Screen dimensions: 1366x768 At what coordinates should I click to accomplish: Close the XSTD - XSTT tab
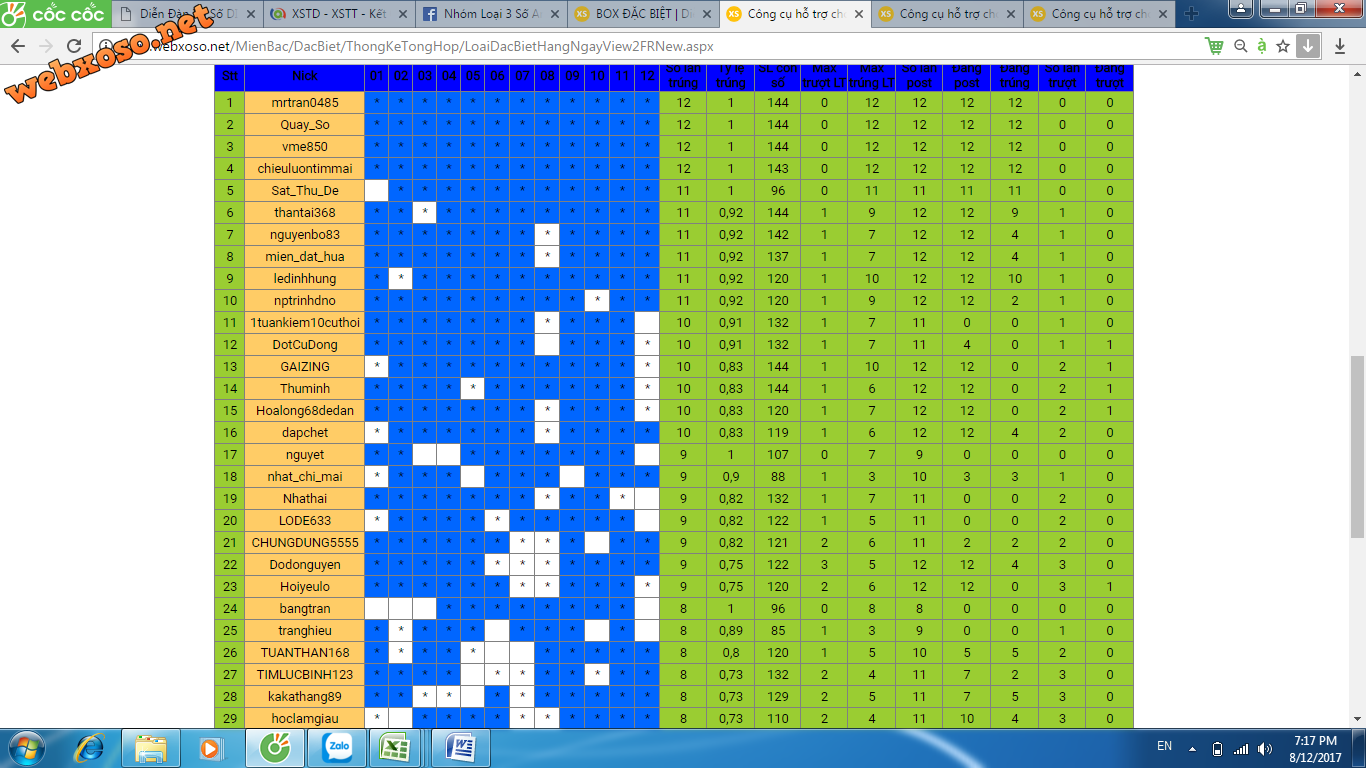coord(401,14)
